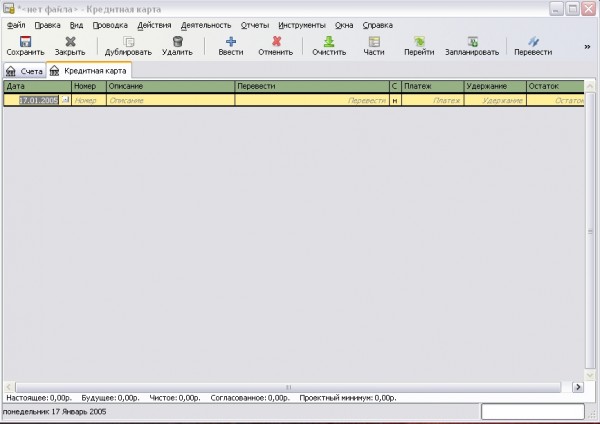Click the Номер entry cell

pos(89,100)
